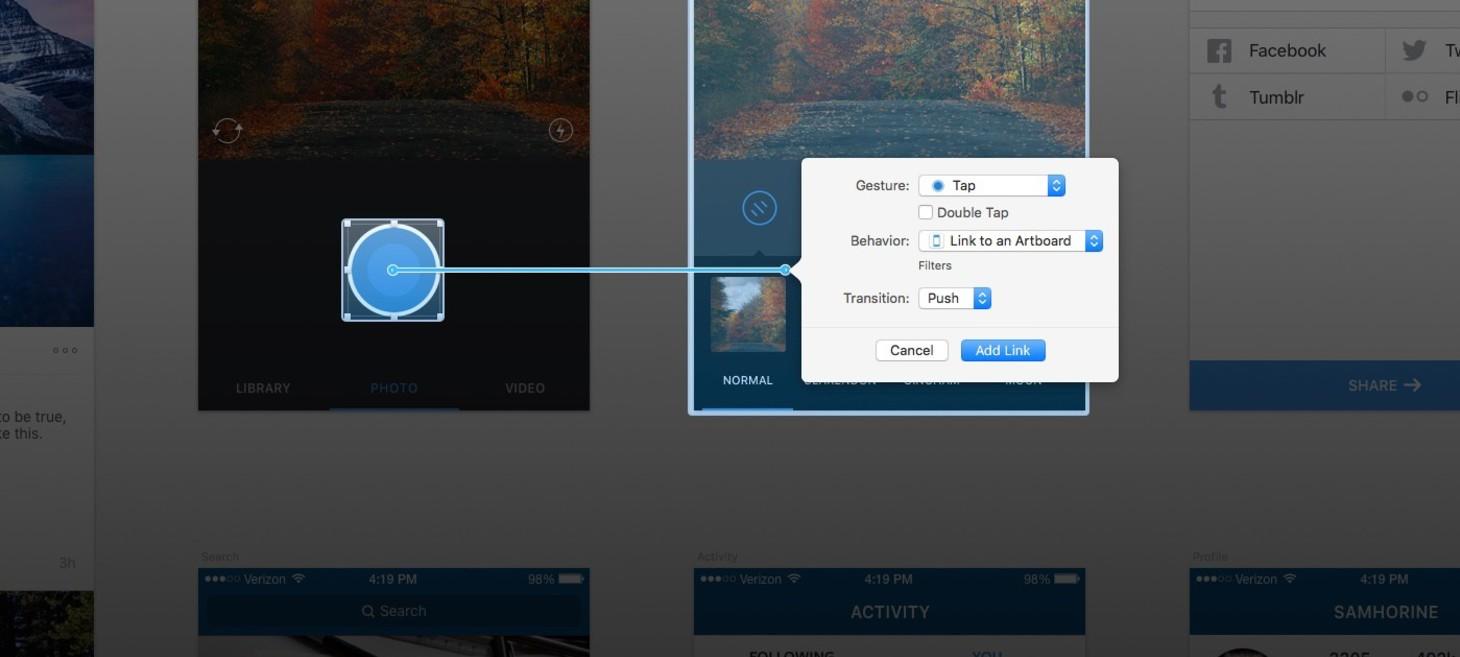Click the Filters target label in dialog
This screenshot has height=657, width=1460.
click(x=935, y=266)
